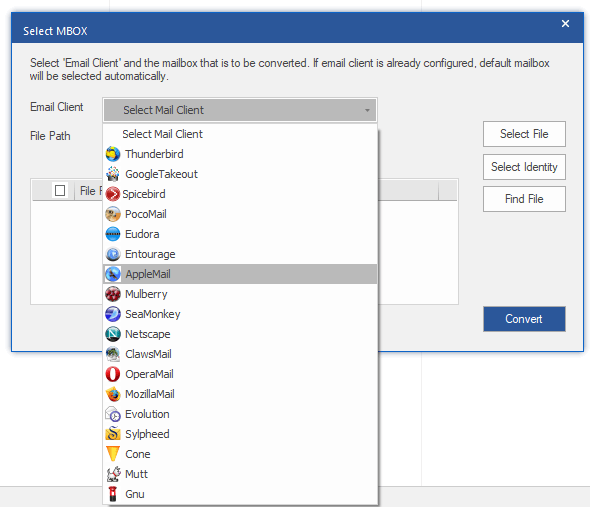The height and width of the screenshot is (507, 590).
Task: Pick Gnu at the bottom of the list
Action: pos(240,494)
